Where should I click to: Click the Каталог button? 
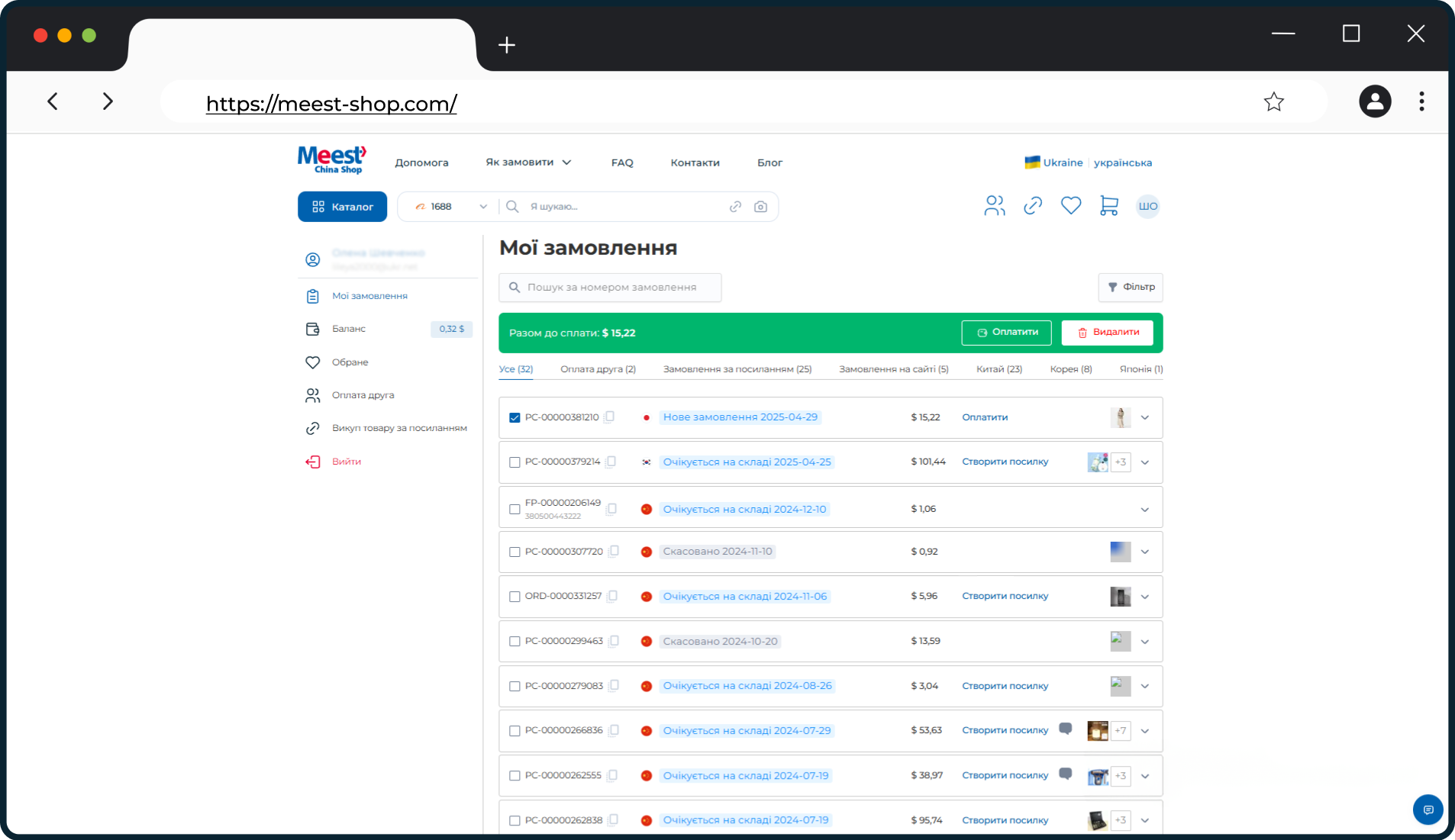(342, 207)
